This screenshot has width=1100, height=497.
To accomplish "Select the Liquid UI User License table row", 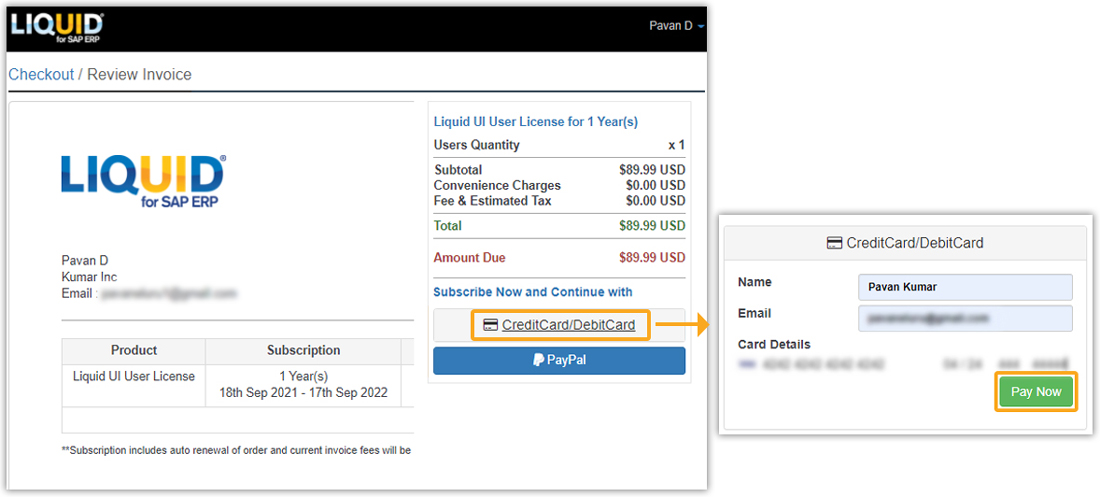I will click(238, 385).
